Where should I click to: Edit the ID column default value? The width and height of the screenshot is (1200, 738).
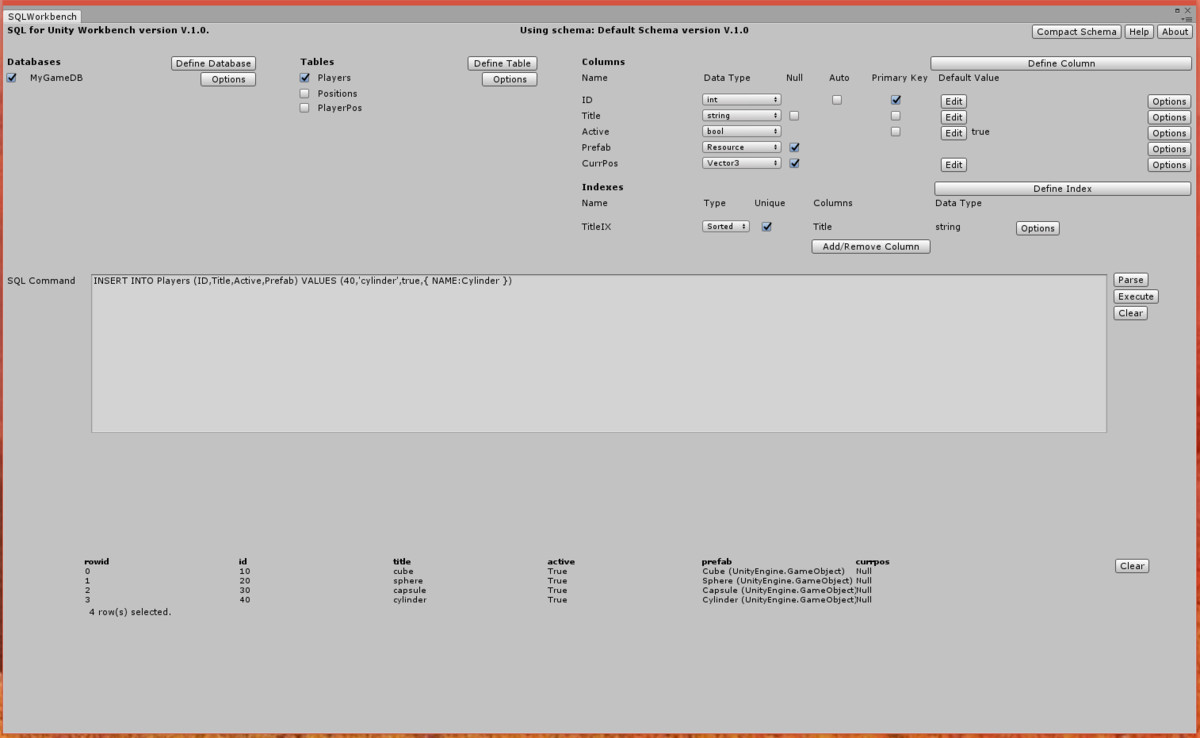coord(954,101)
